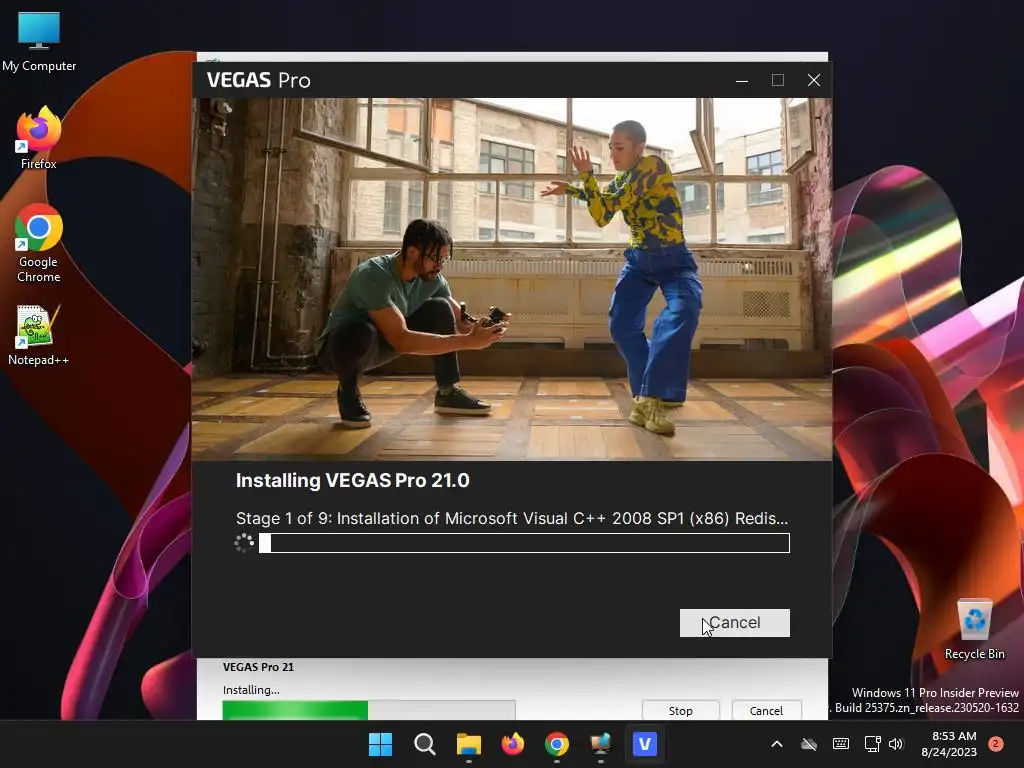
Task: Click the dancer promotional image
Action: pyautogui.click(x=512, y=279)
